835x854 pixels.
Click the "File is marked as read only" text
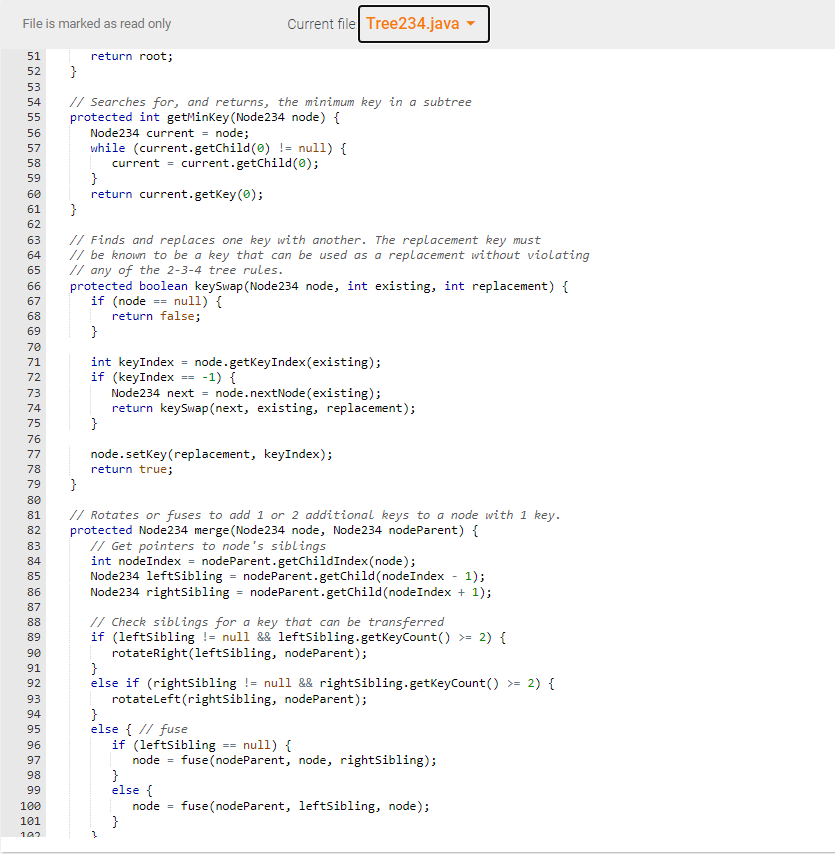coord(96,23)
